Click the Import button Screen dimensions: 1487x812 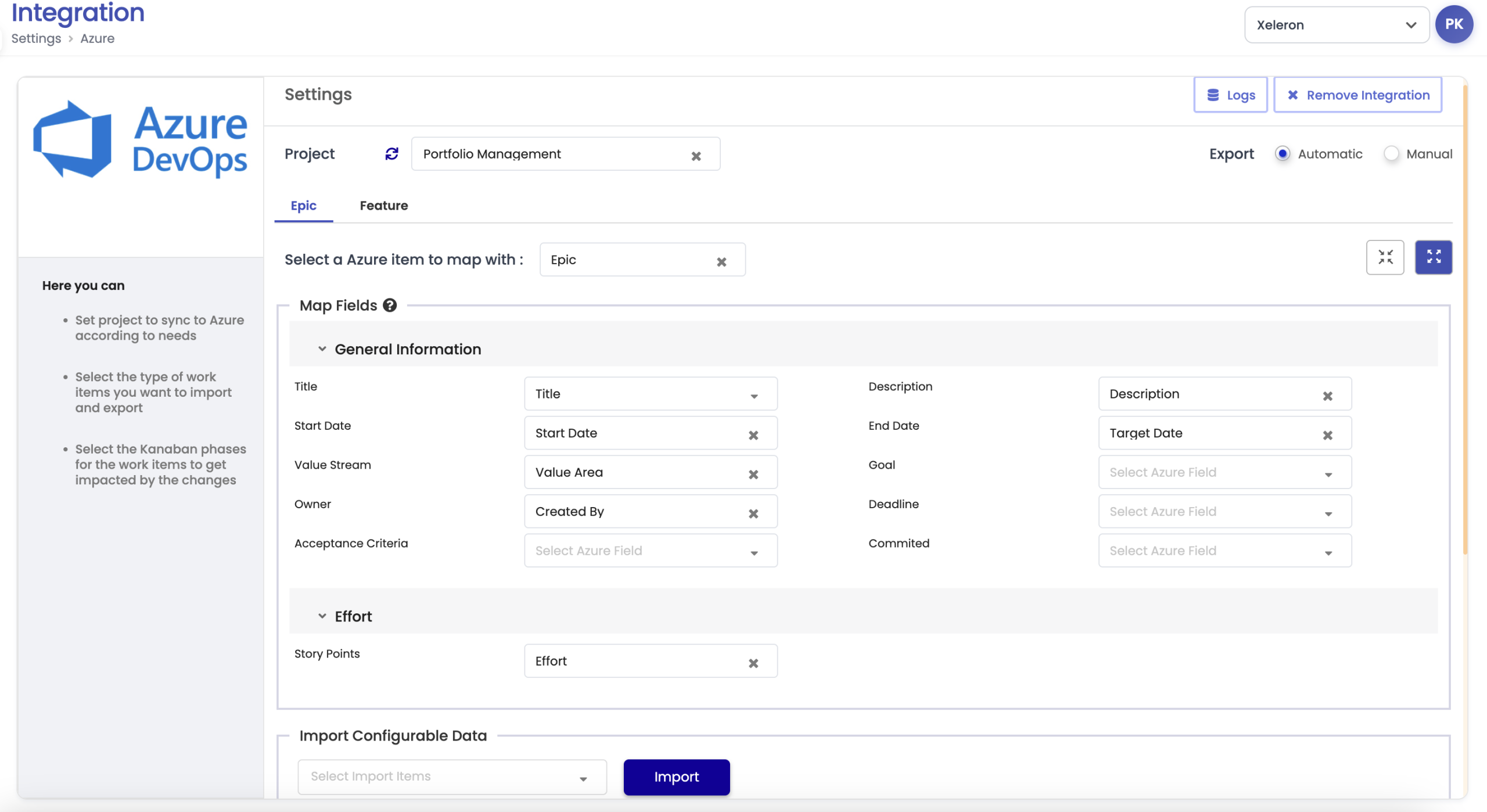tap(676, 777)
